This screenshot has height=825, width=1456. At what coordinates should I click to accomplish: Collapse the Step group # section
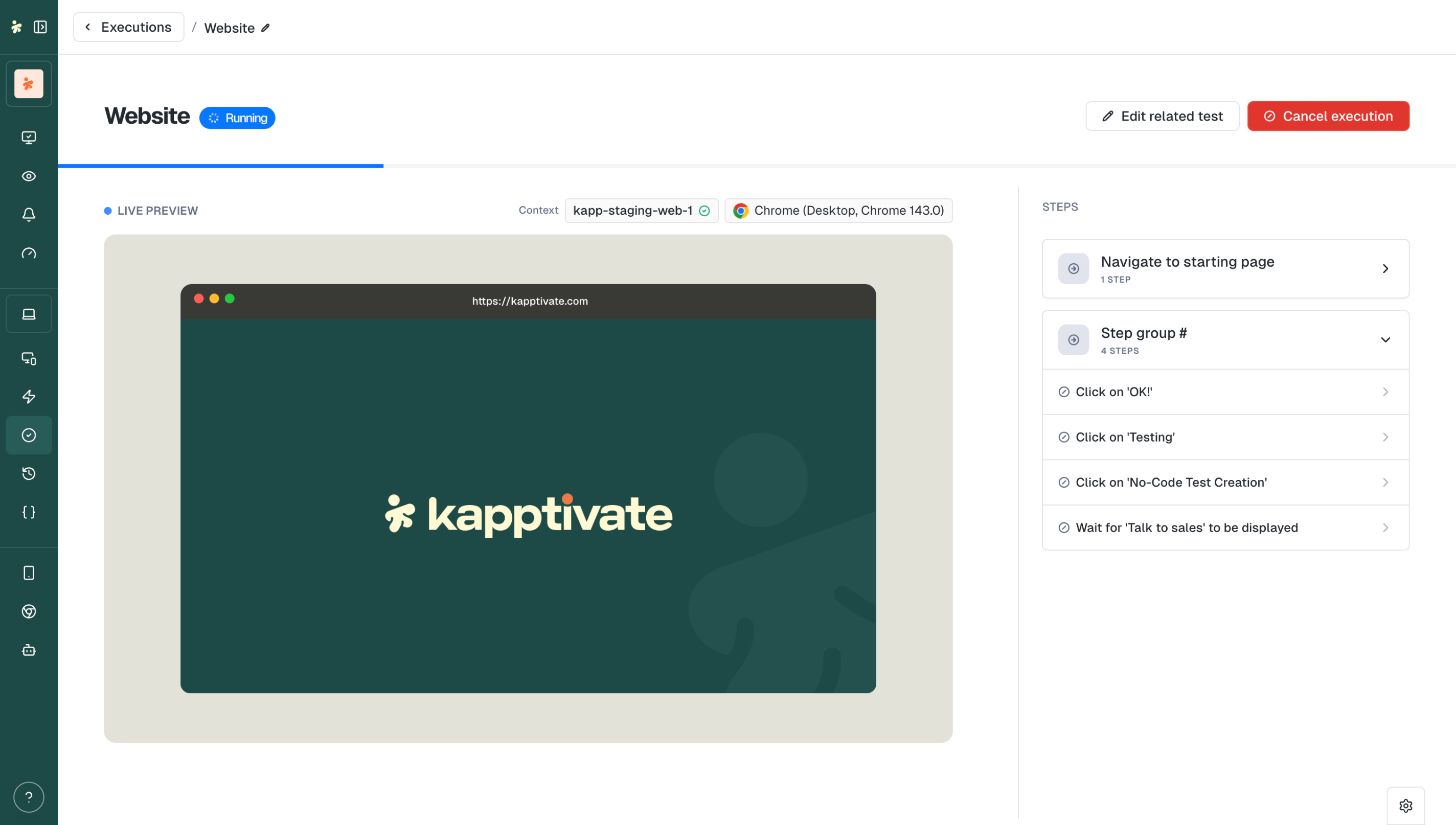point(1385,340)
